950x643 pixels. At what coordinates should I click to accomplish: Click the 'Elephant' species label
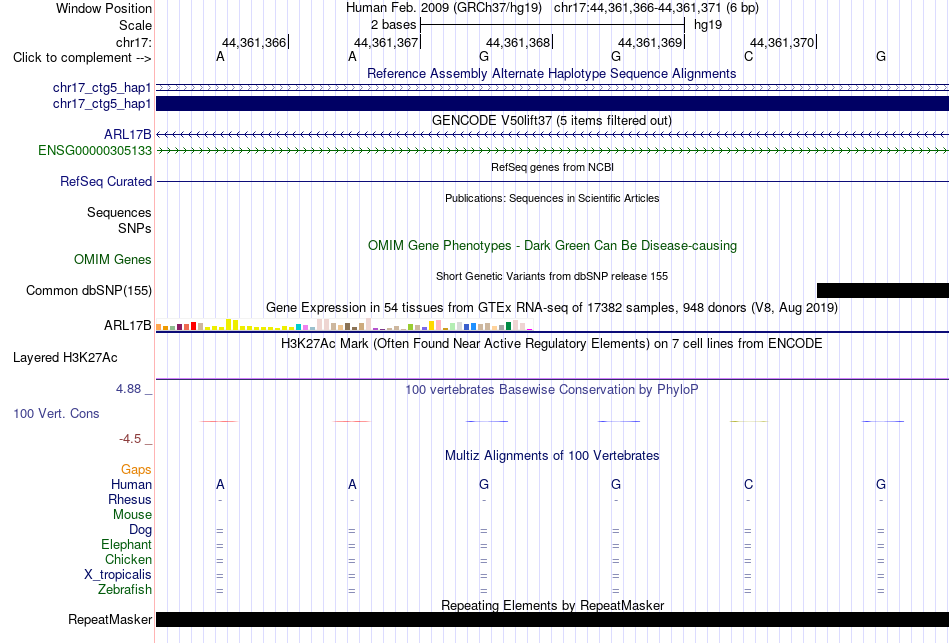pos(126,544)
